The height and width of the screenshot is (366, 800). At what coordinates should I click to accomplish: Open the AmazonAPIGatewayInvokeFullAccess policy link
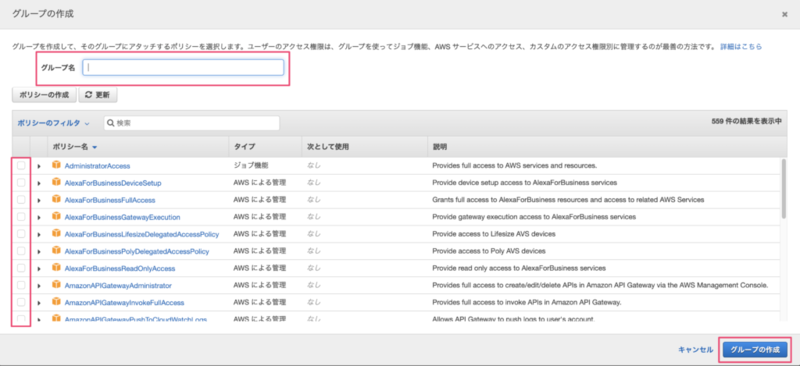124,303
